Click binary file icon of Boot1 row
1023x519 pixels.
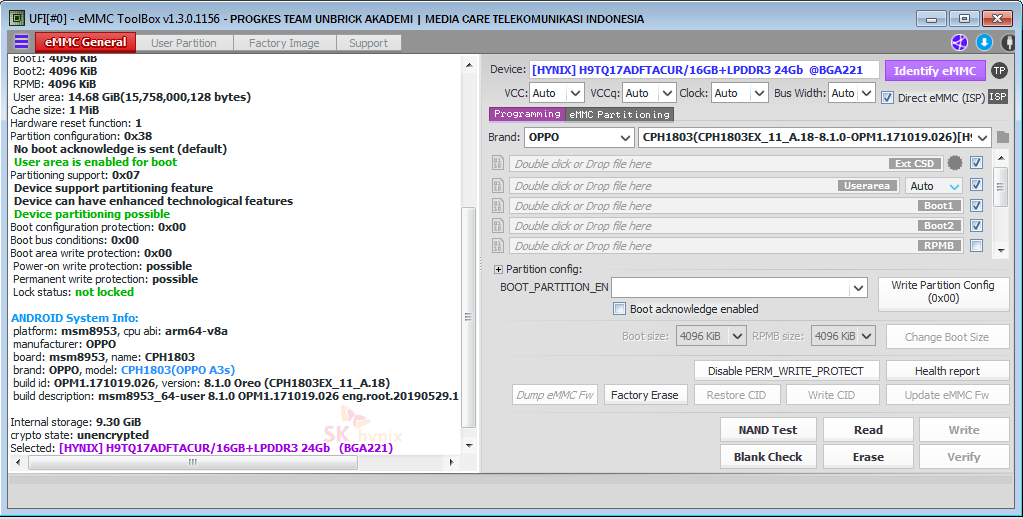point(498,206)
